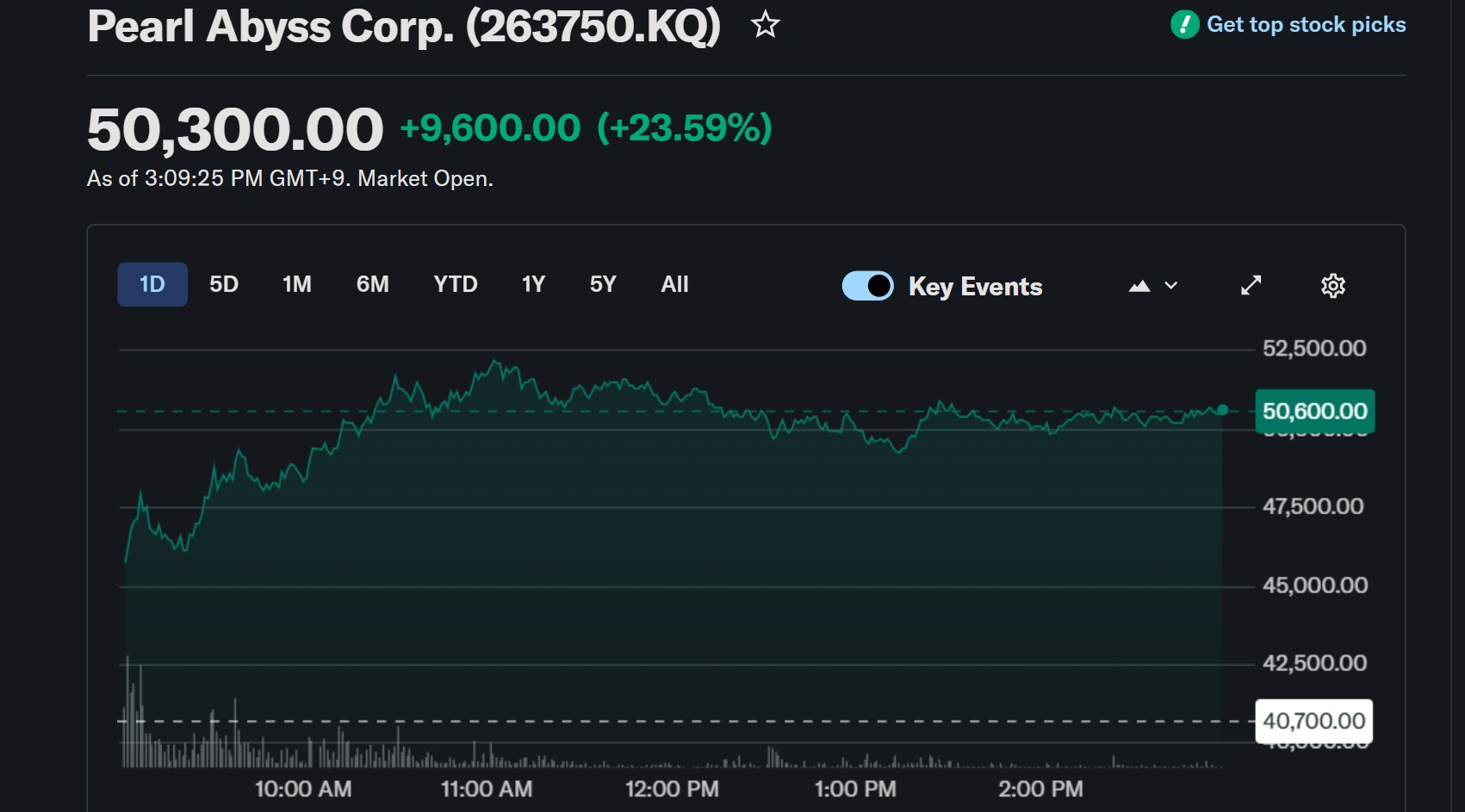Click the mountain chart type icon
This screenshot has width=1465, height=812.
[x=1139, y=286]
